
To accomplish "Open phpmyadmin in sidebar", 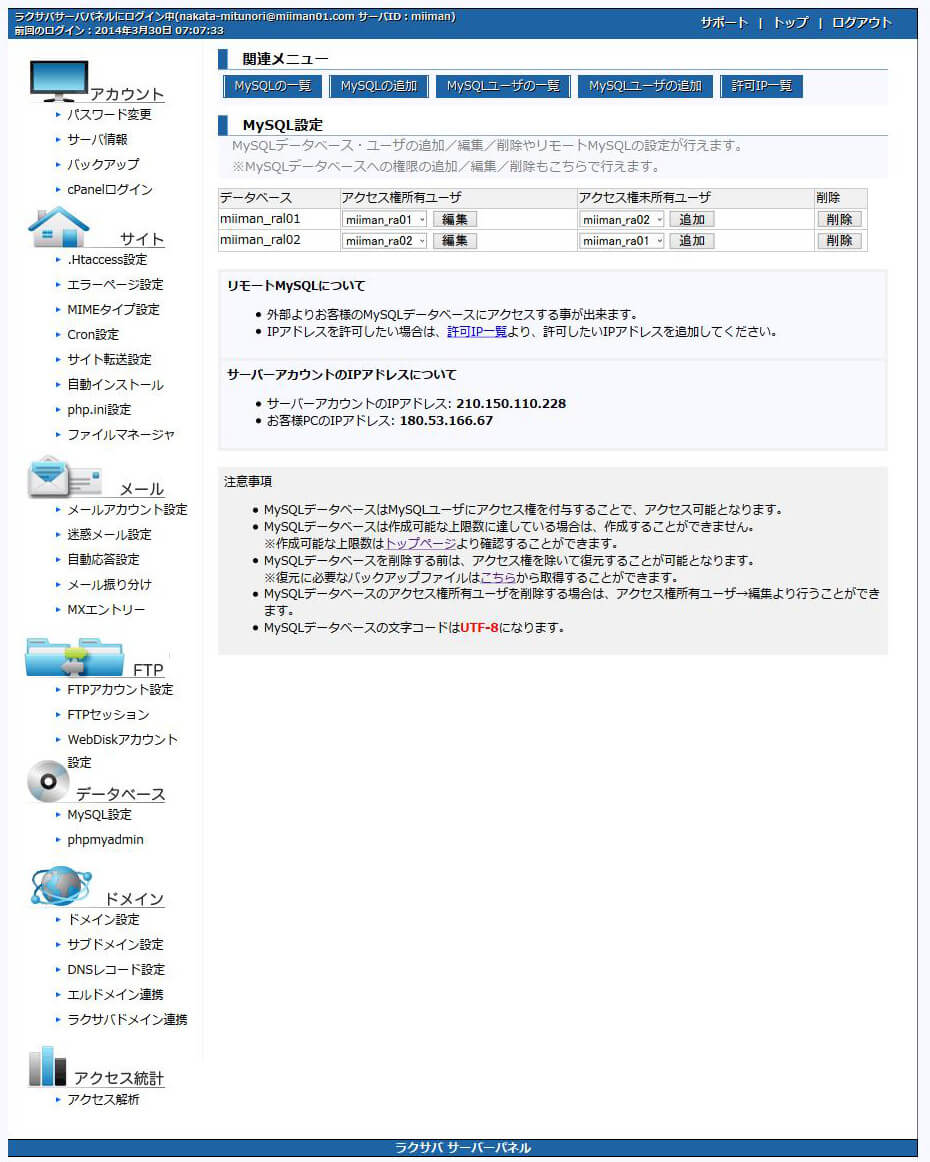I will (105, 840).
